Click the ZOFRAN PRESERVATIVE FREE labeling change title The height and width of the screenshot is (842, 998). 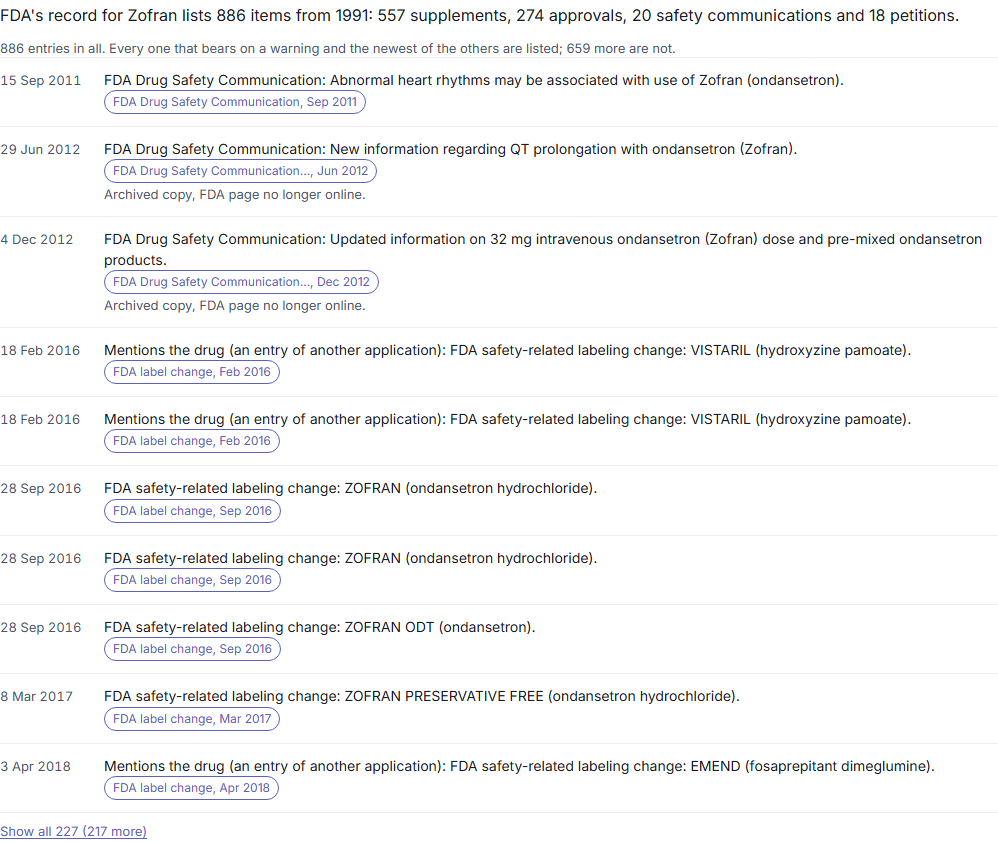[422, 696]
